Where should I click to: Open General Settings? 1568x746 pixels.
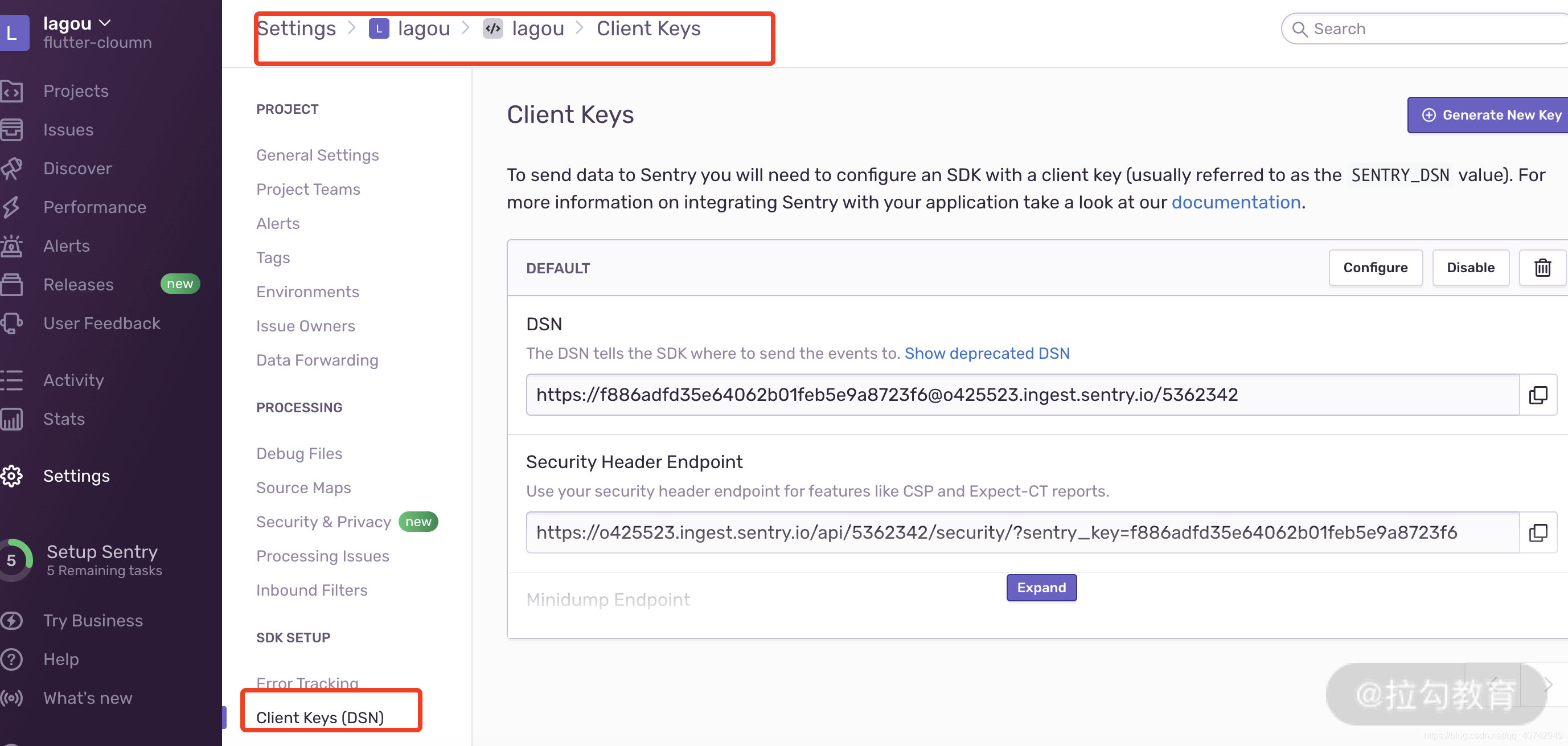(x=317, y=155)
